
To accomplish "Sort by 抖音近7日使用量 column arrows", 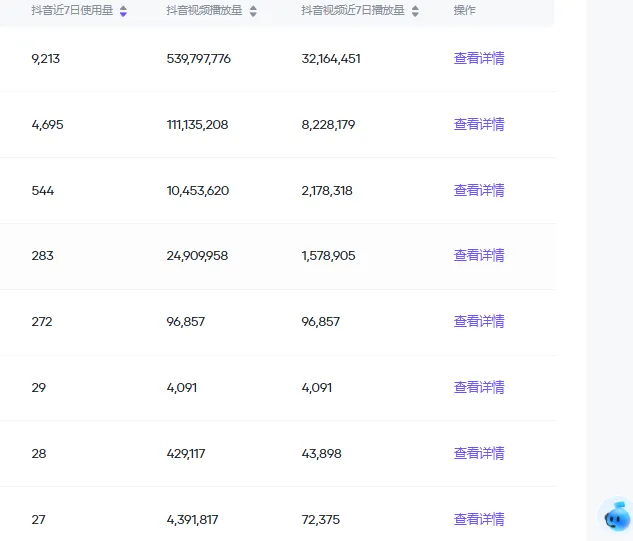I will click(x=123, y=11).
